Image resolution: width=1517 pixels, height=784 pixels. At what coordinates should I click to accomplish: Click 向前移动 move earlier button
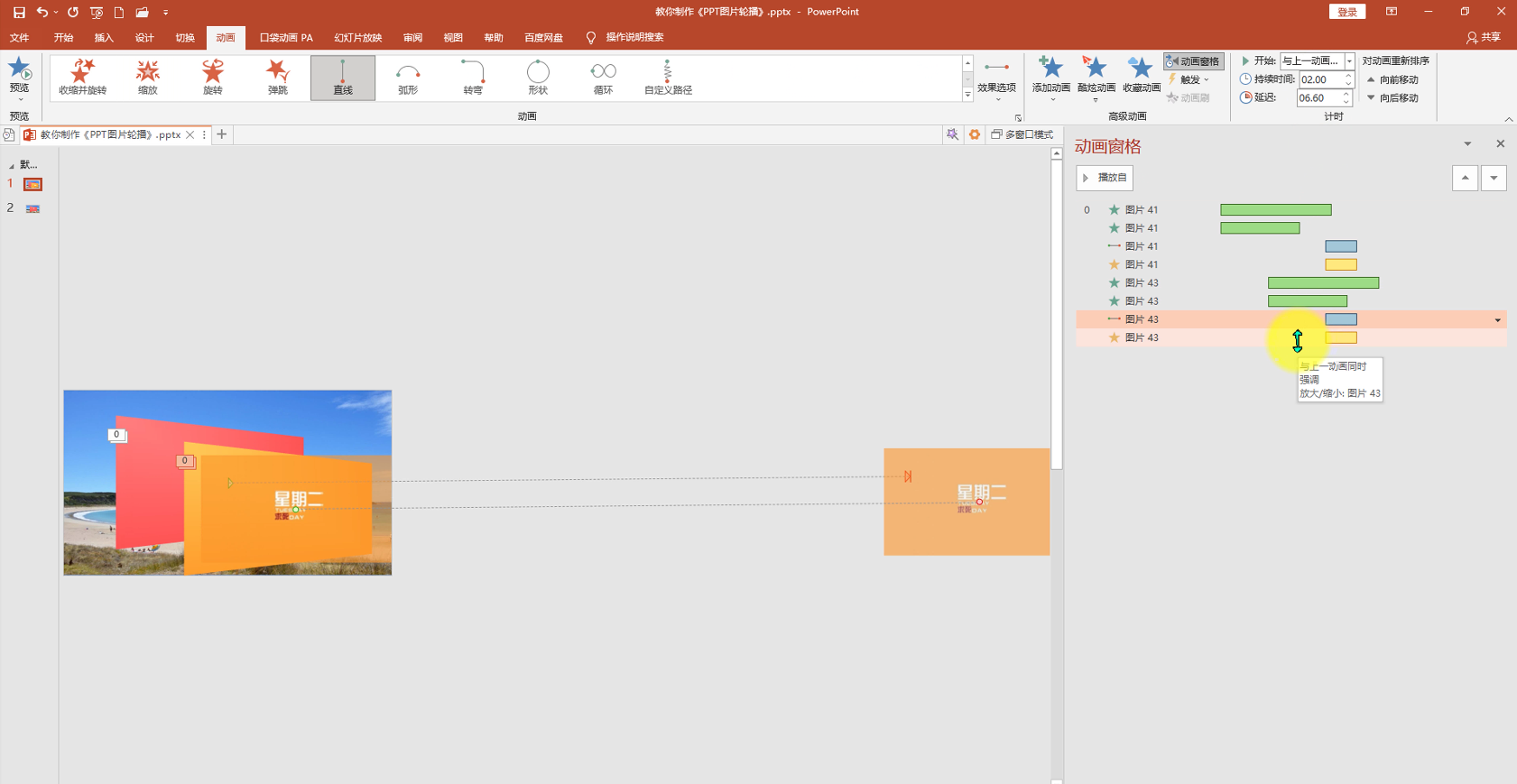1393,79
